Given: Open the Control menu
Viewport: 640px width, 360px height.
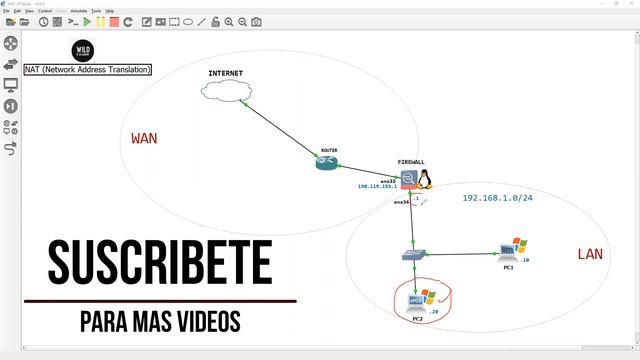Looking at the screenshot, I should (x=45, y=11).
